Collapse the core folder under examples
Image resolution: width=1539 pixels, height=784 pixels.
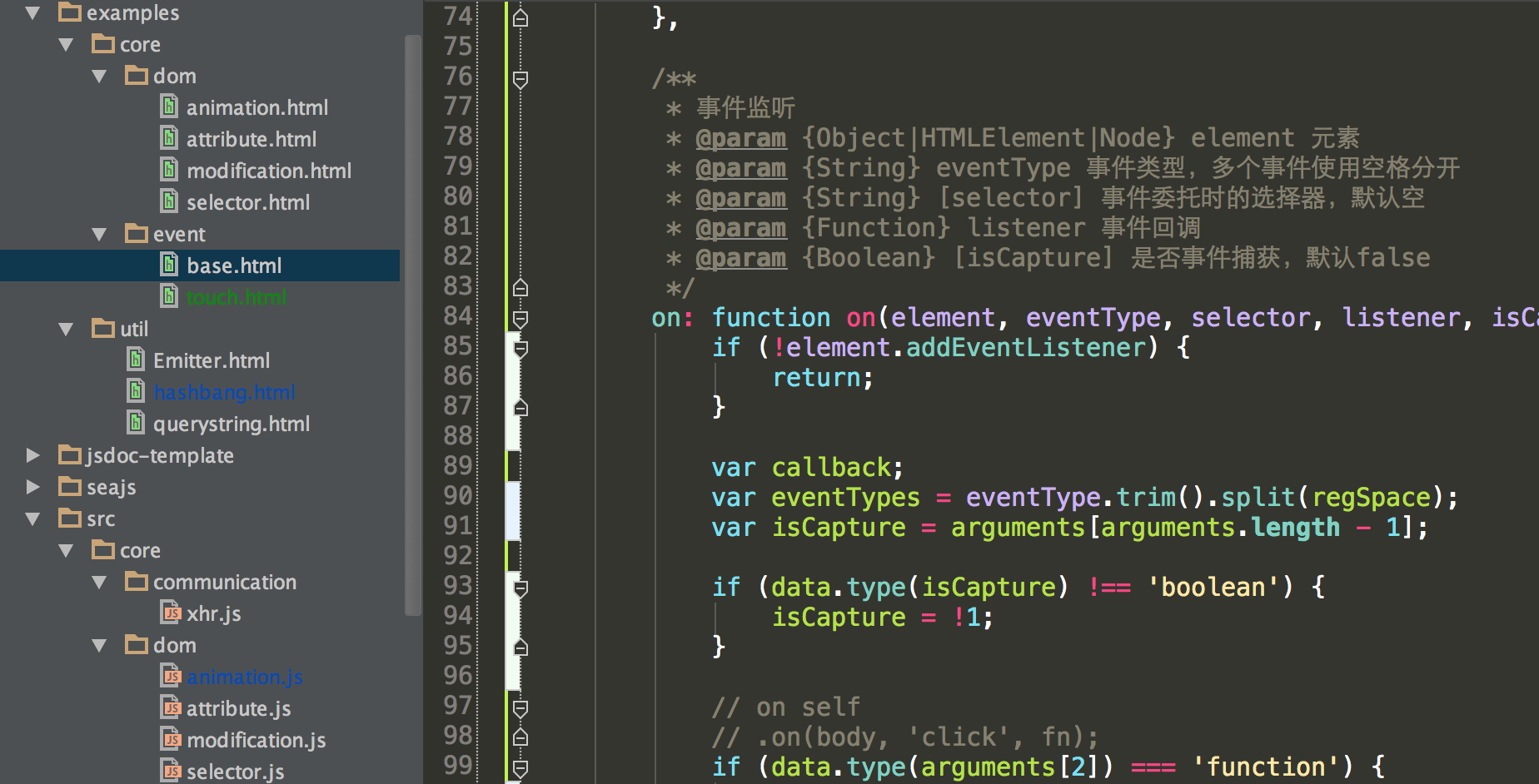click(66, 44)
